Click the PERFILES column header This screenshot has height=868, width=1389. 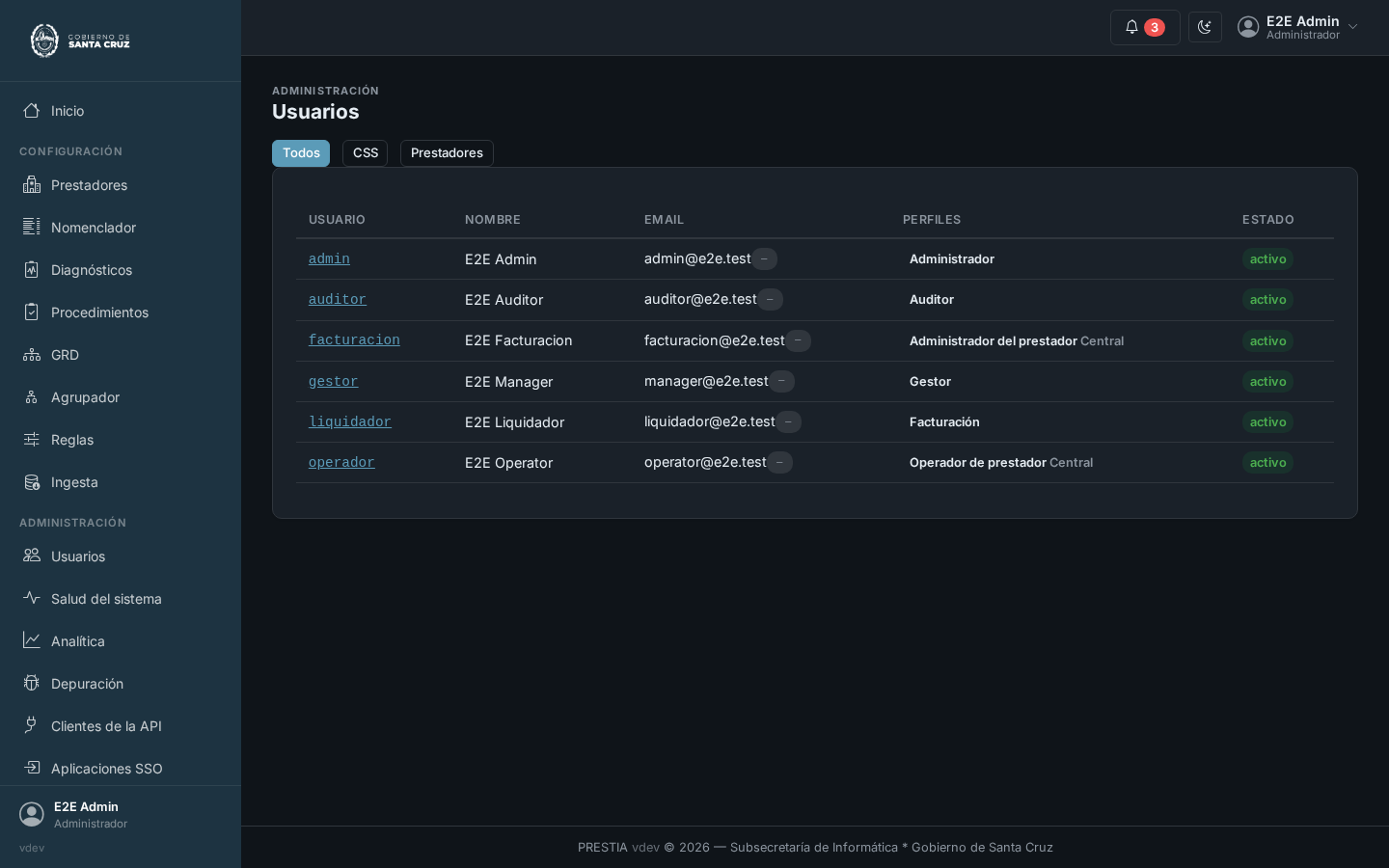(x=932, y=220)
